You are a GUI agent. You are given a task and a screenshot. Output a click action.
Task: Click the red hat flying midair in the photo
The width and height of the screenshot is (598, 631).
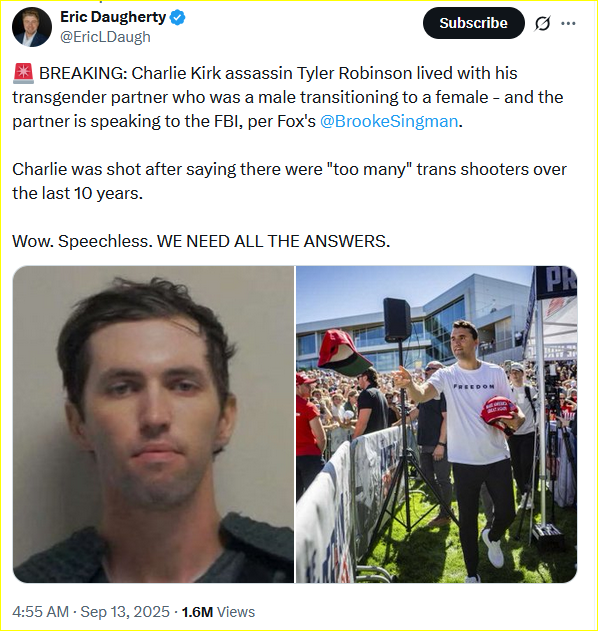[343, 353]
